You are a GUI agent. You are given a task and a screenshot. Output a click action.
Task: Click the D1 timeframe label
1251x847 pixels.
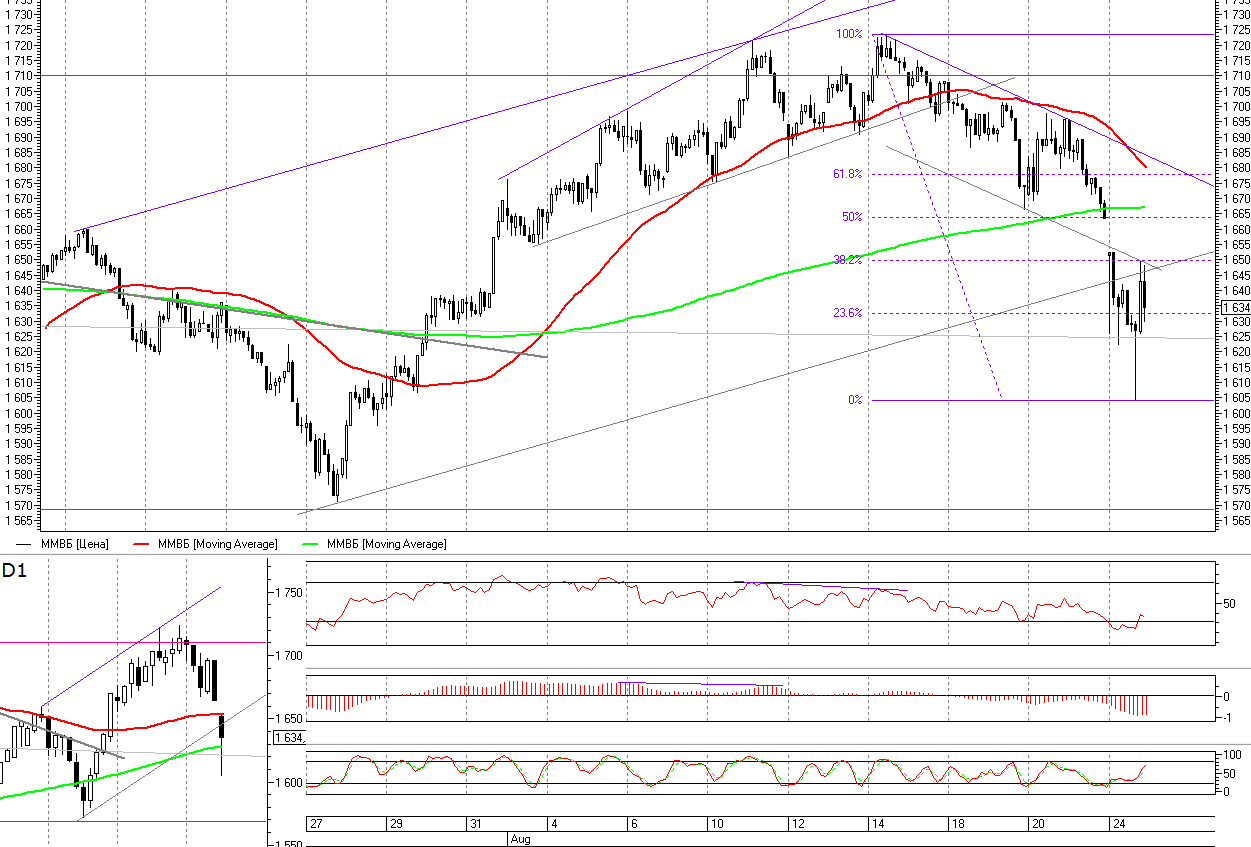tap(14, 571)
